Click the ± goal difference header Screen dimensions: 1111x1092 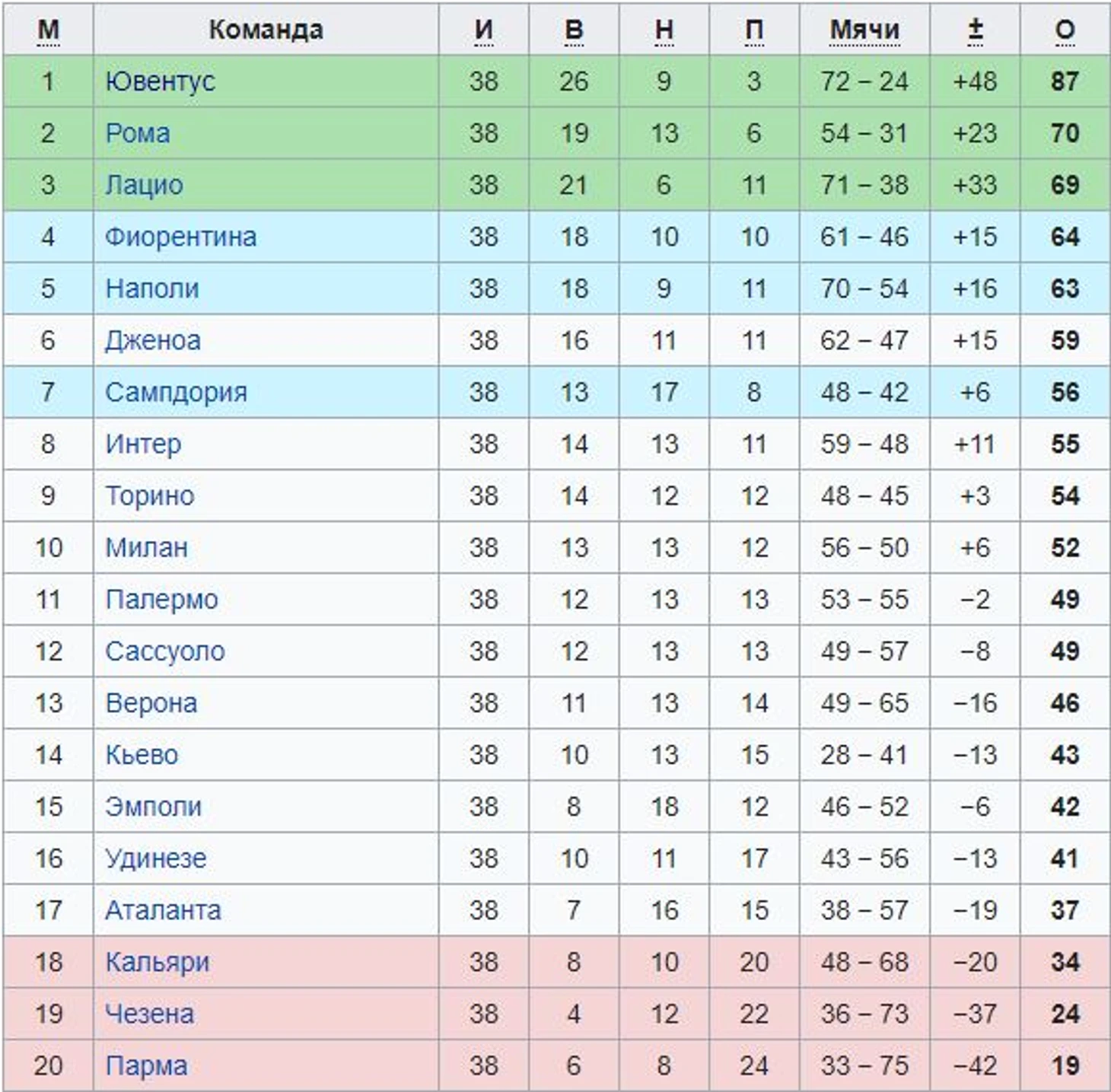coord(975,30)
